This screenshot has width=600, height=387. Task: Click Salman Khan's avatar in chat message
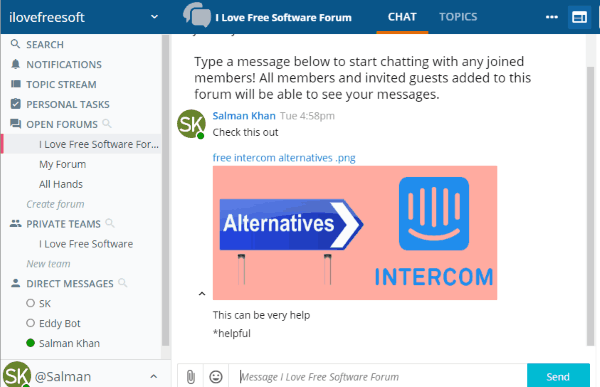[191, 124]
